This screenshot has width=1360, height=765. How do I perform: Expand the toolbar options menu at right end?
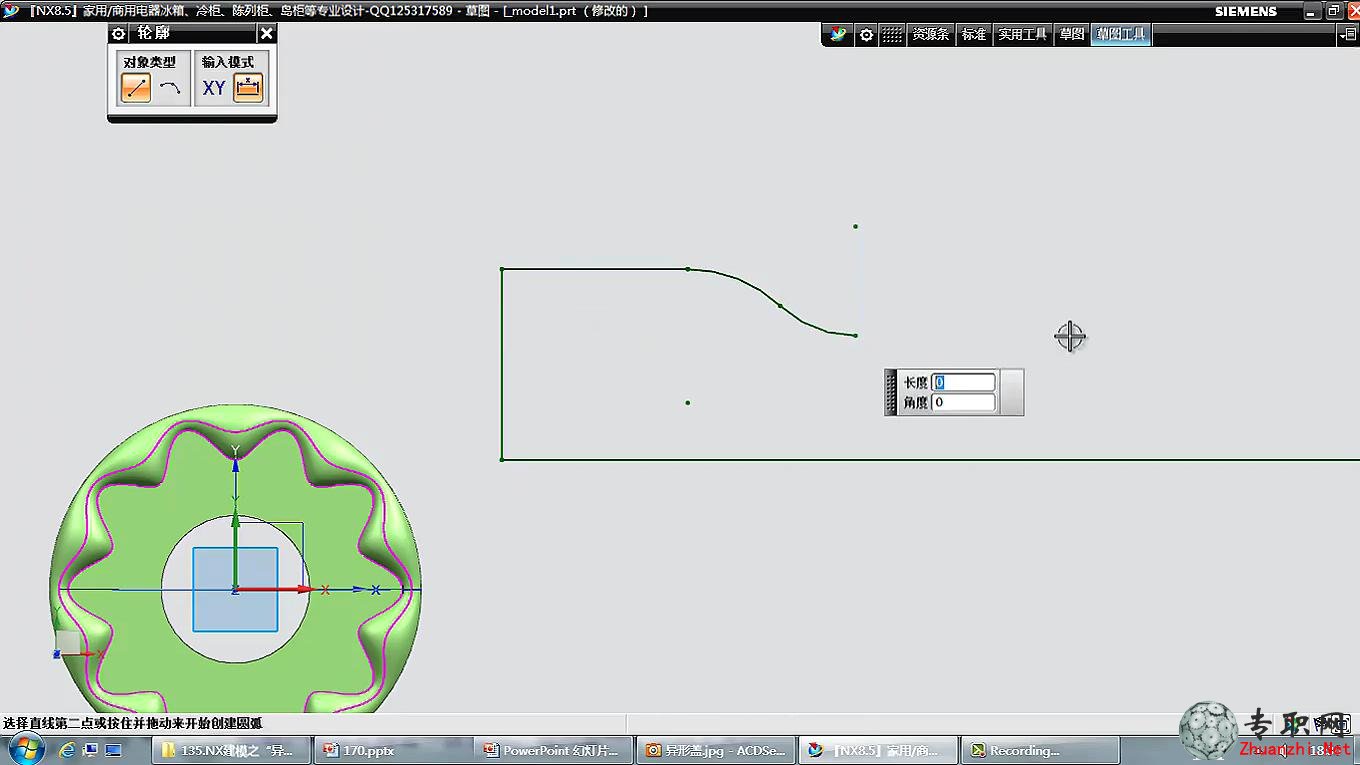1348,34
